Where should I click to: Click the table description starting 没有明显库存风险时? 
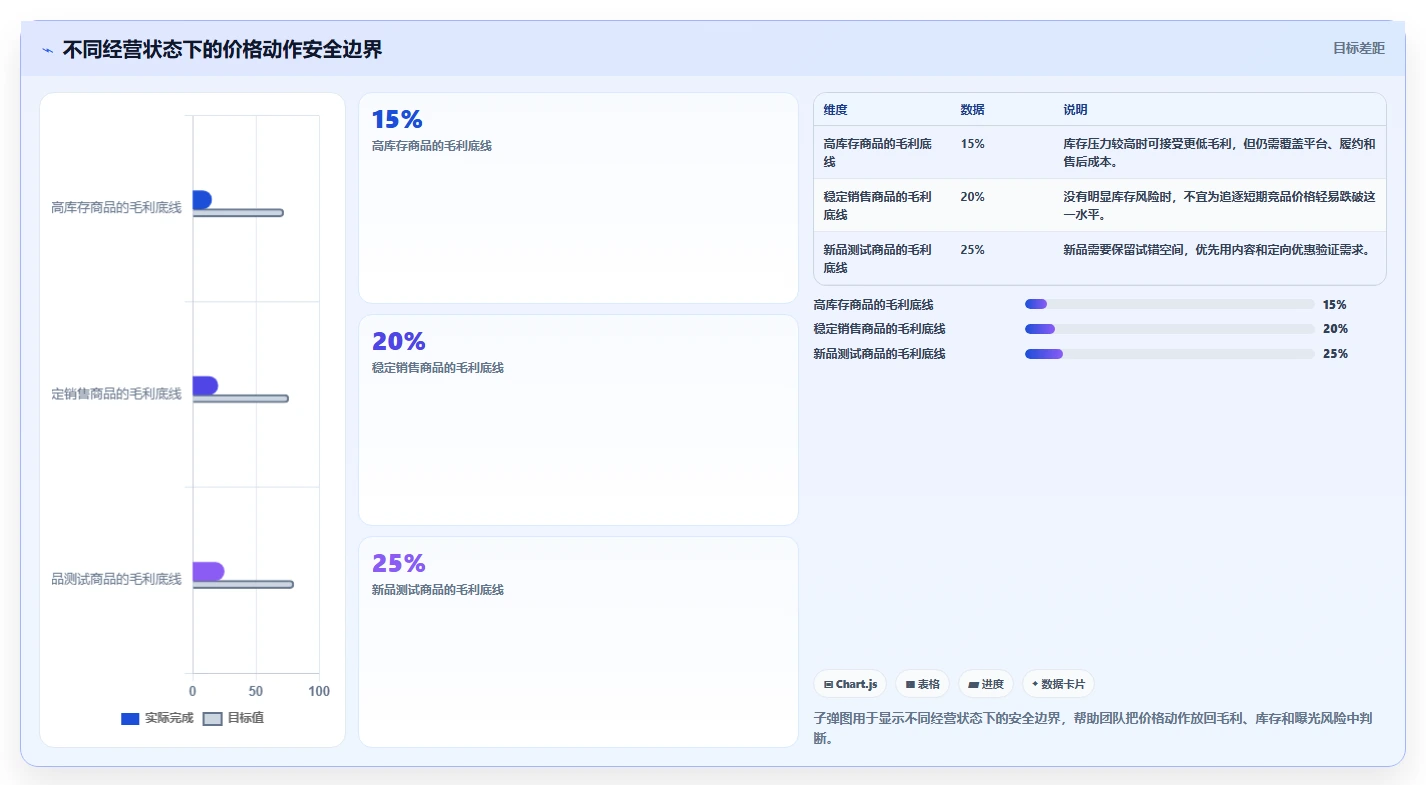1219,206
